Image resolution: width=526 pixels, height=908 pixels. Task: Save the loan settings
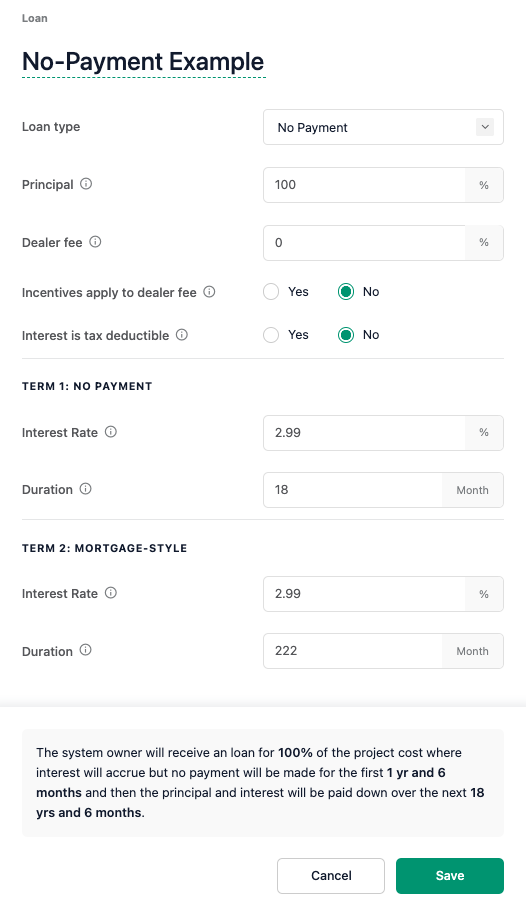click(x=450, y=876)
